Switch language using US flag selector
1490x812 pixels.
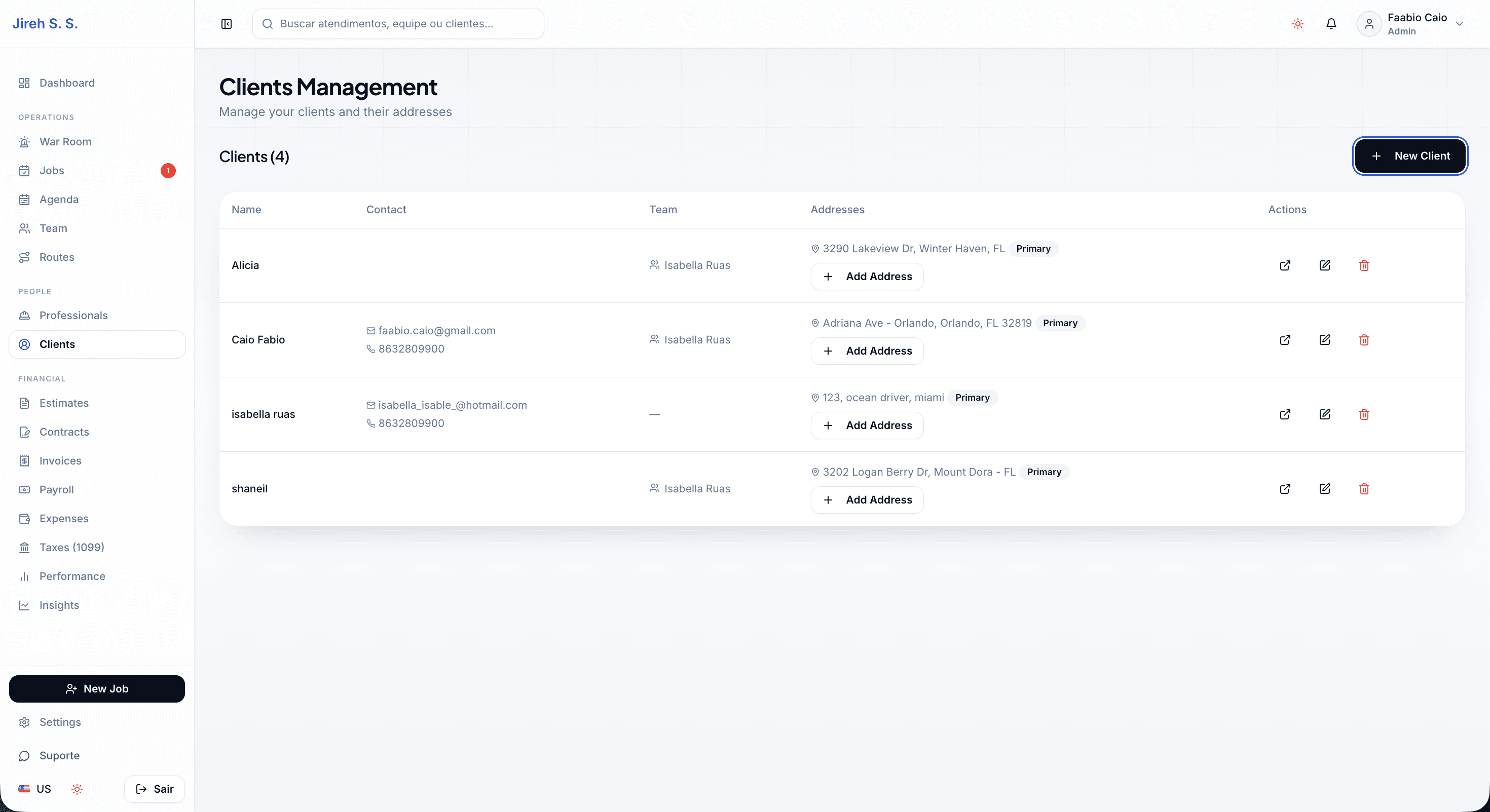point(34,789)
